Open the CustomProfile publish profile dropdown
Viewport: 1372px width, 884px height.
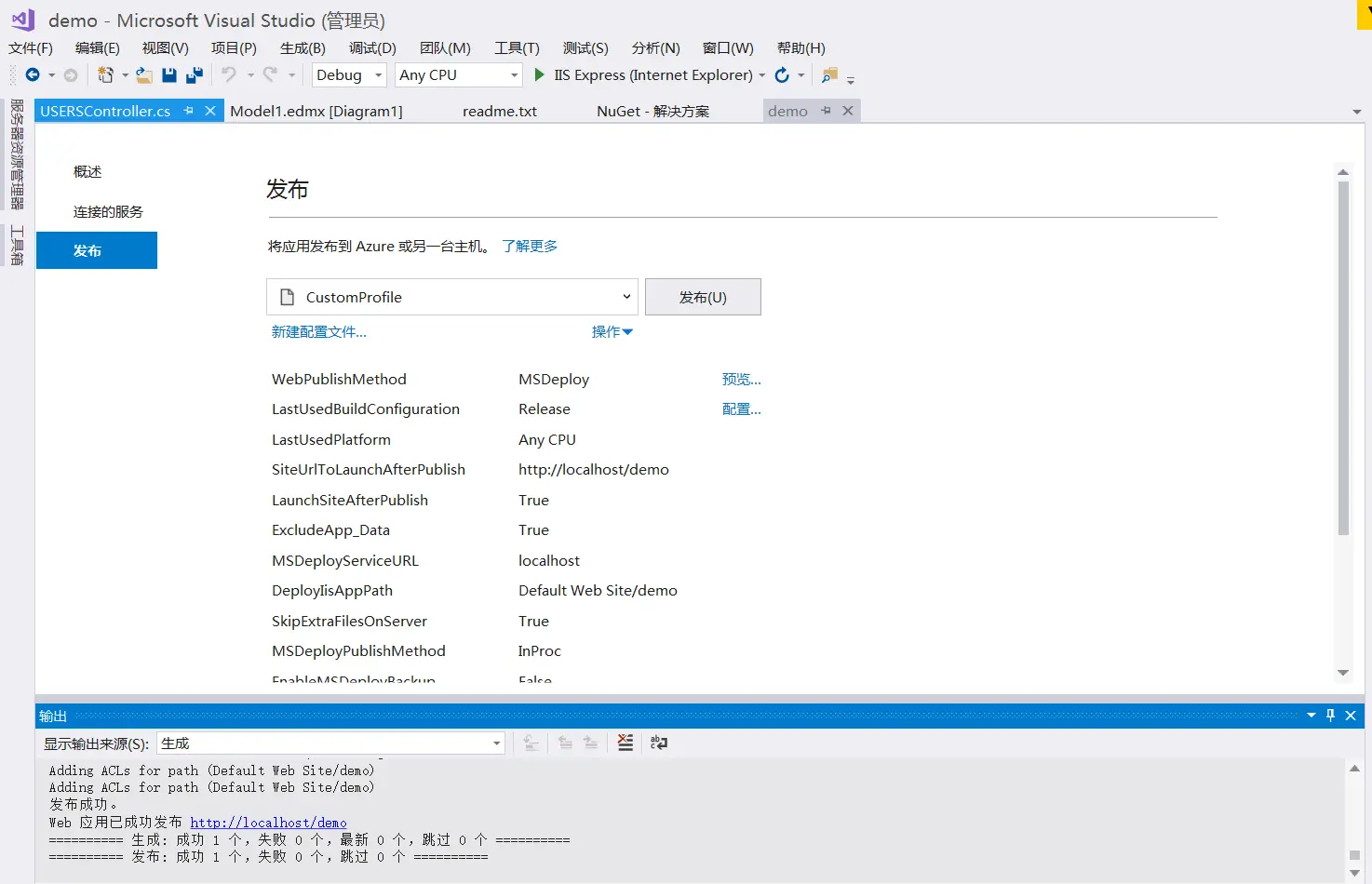click(452, 297)
